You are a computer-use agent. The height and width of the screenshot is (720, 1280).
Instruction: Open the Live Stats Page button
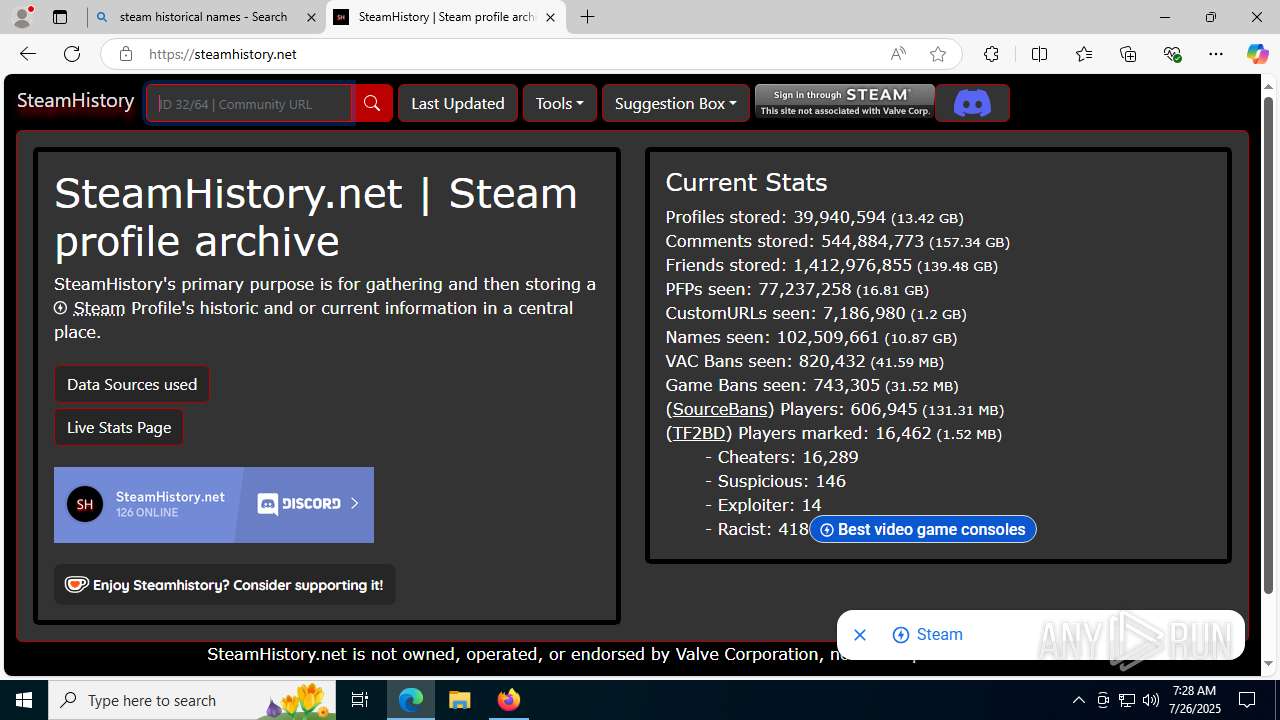(119, 427)
